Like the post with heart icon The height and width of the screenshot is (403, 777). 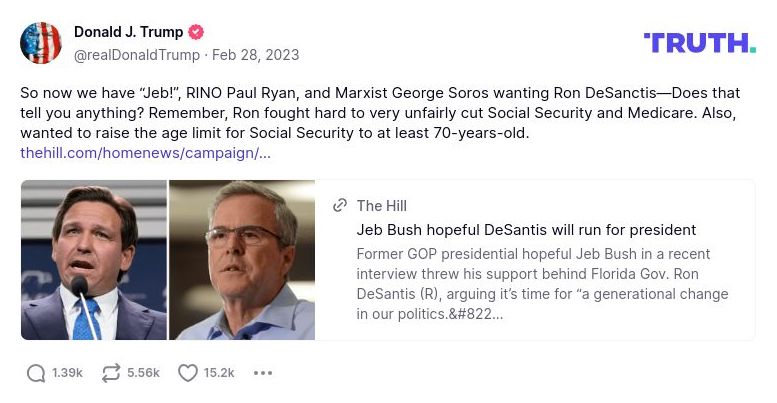click(187, 373)
